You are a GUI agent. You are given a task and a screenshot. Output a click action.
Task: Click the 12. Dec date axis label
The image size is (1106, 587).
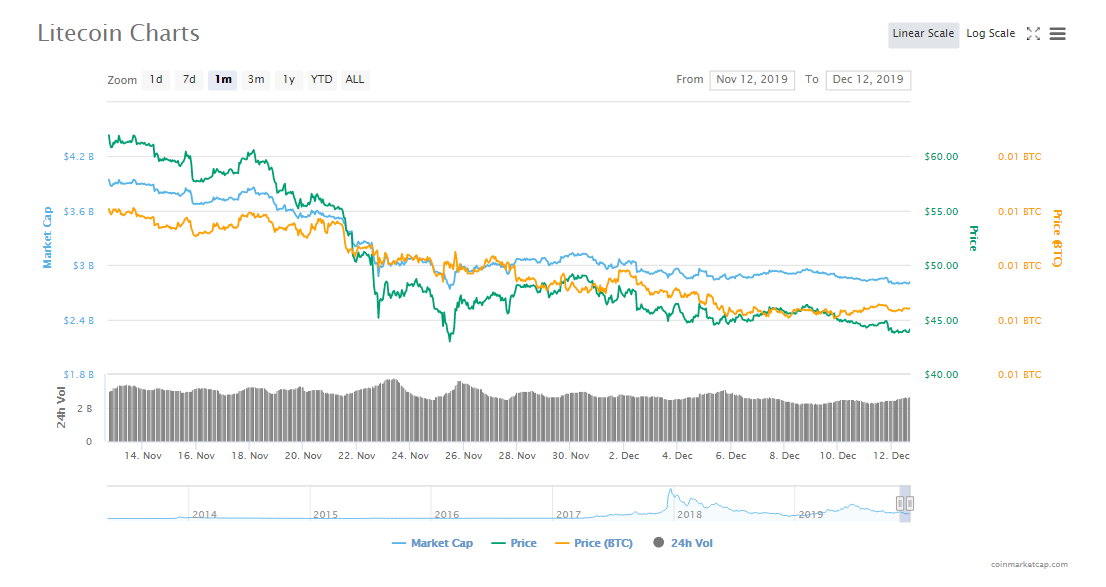point(891,456)
